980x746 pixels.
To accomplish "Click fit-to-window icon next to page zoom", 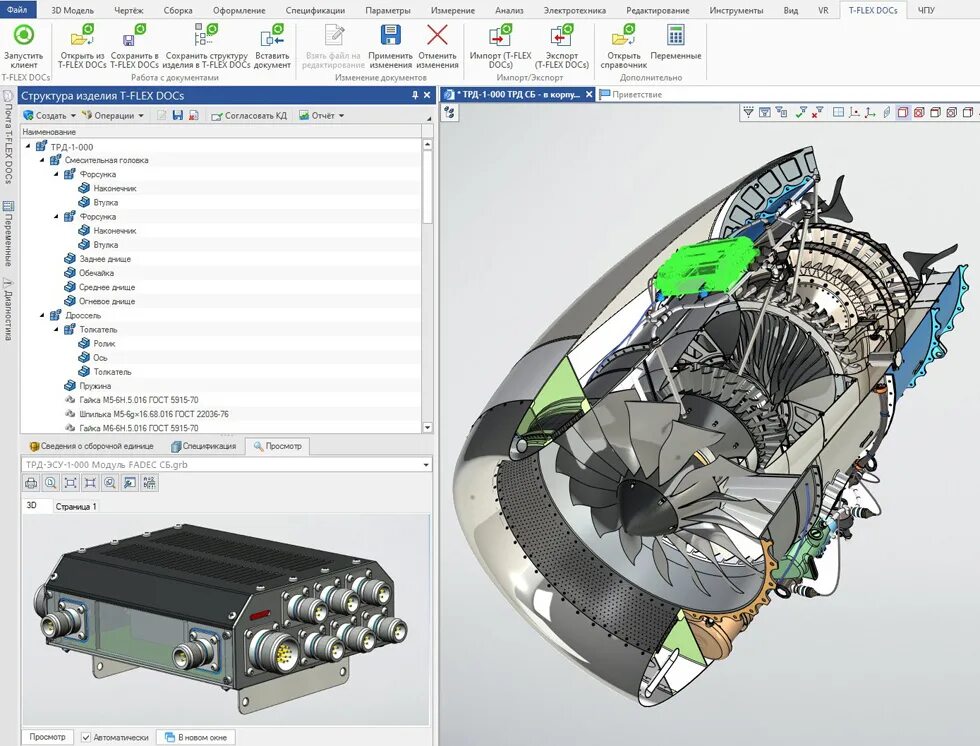I will (71, 482).
